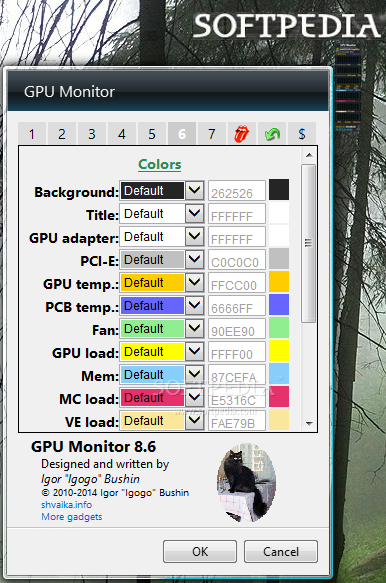386x583 pixels.
Task: Pick the MC load pink color swatch
Action: pos(279,397)
